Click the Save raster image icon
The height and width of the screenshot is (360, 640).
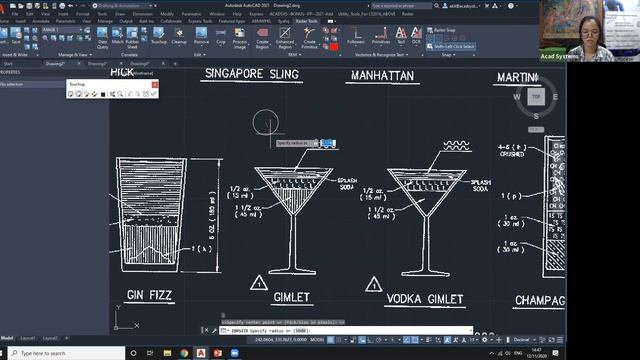pos(16,36)
